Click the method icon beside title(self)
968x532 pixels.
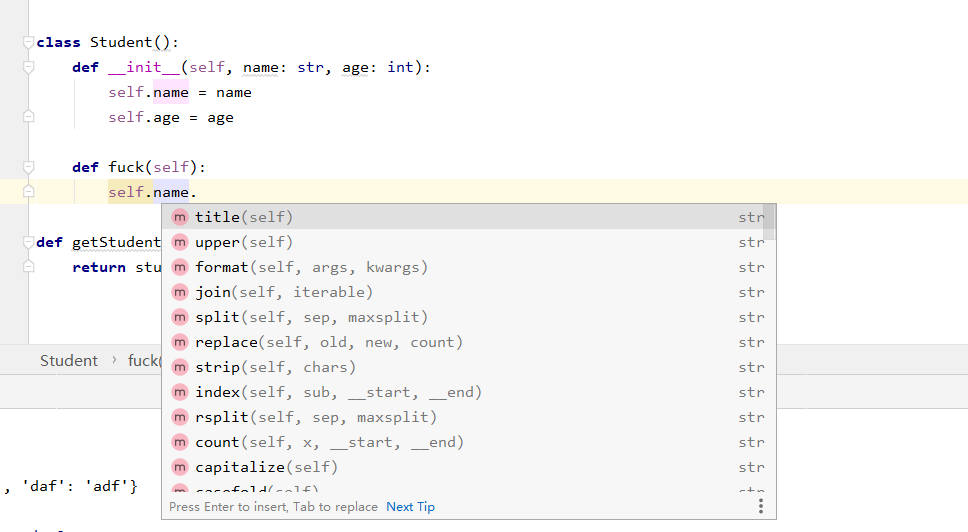point(180,217)
